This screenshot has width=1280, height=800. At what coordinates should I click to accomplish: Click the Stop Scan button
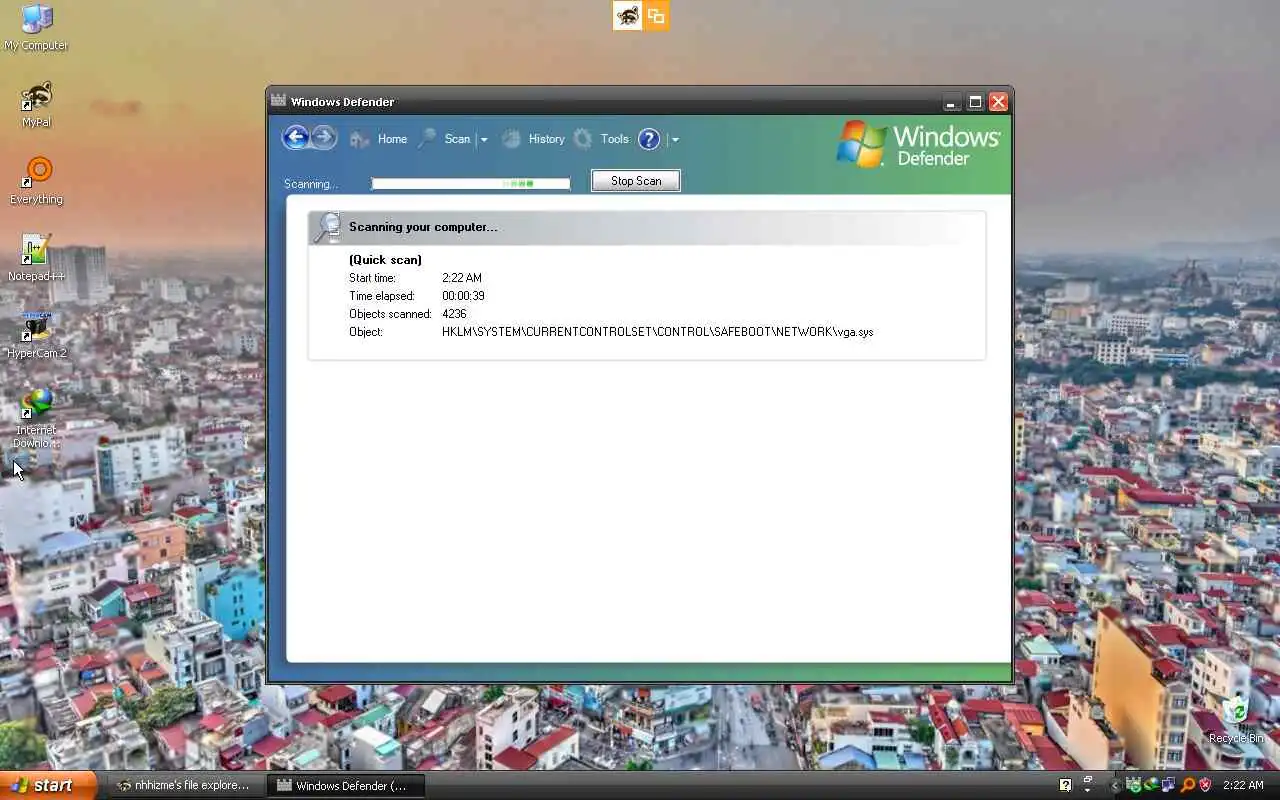pos(636,181)
